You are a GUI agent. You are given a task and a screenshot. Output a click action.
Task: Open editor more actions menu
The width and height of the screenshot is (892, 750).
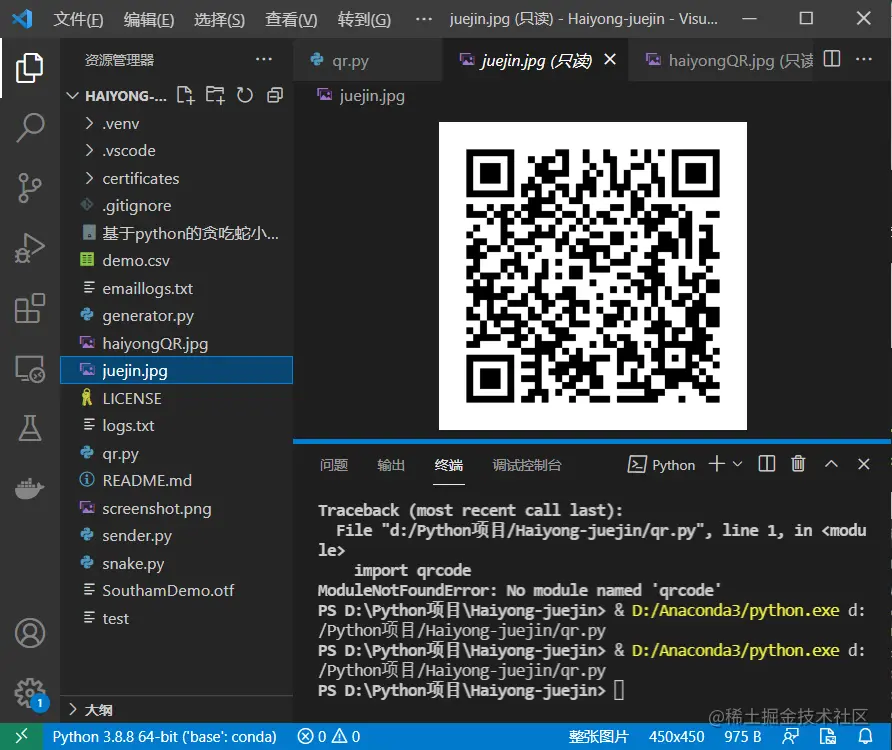pos(864,59)
